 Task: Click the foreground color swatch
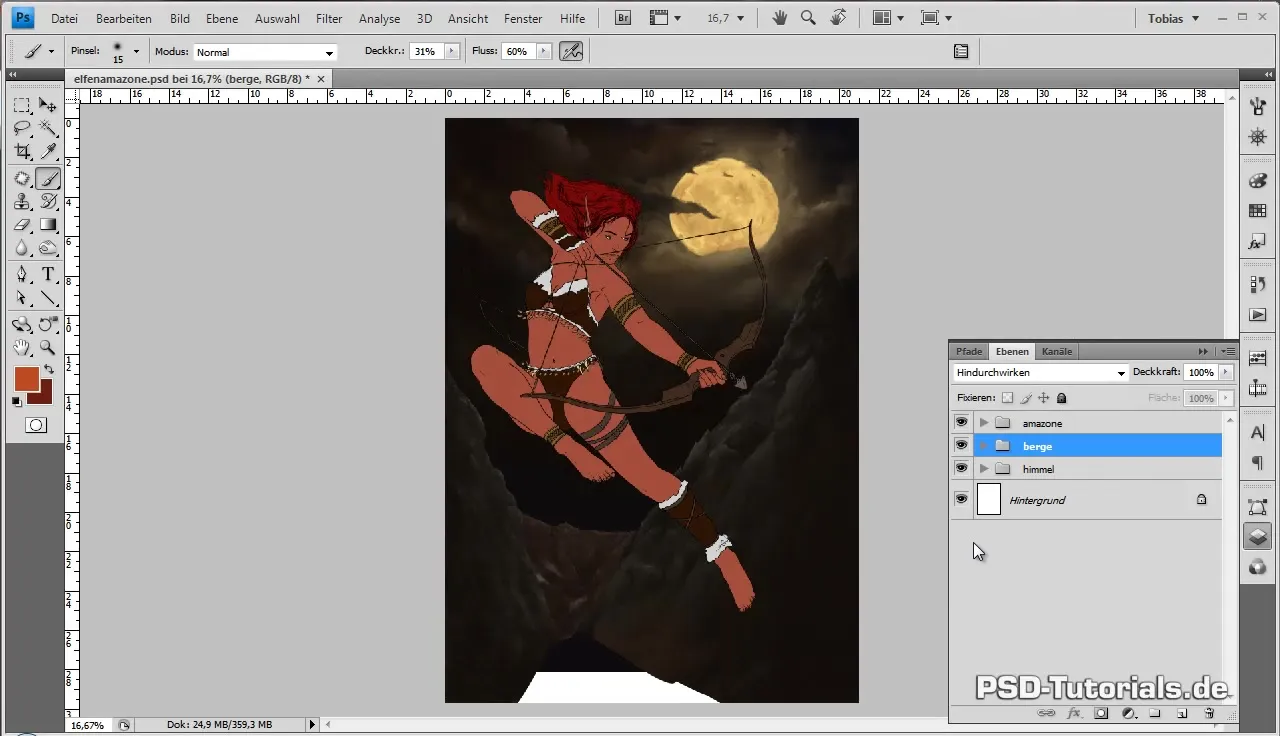(x=25, y=378)
